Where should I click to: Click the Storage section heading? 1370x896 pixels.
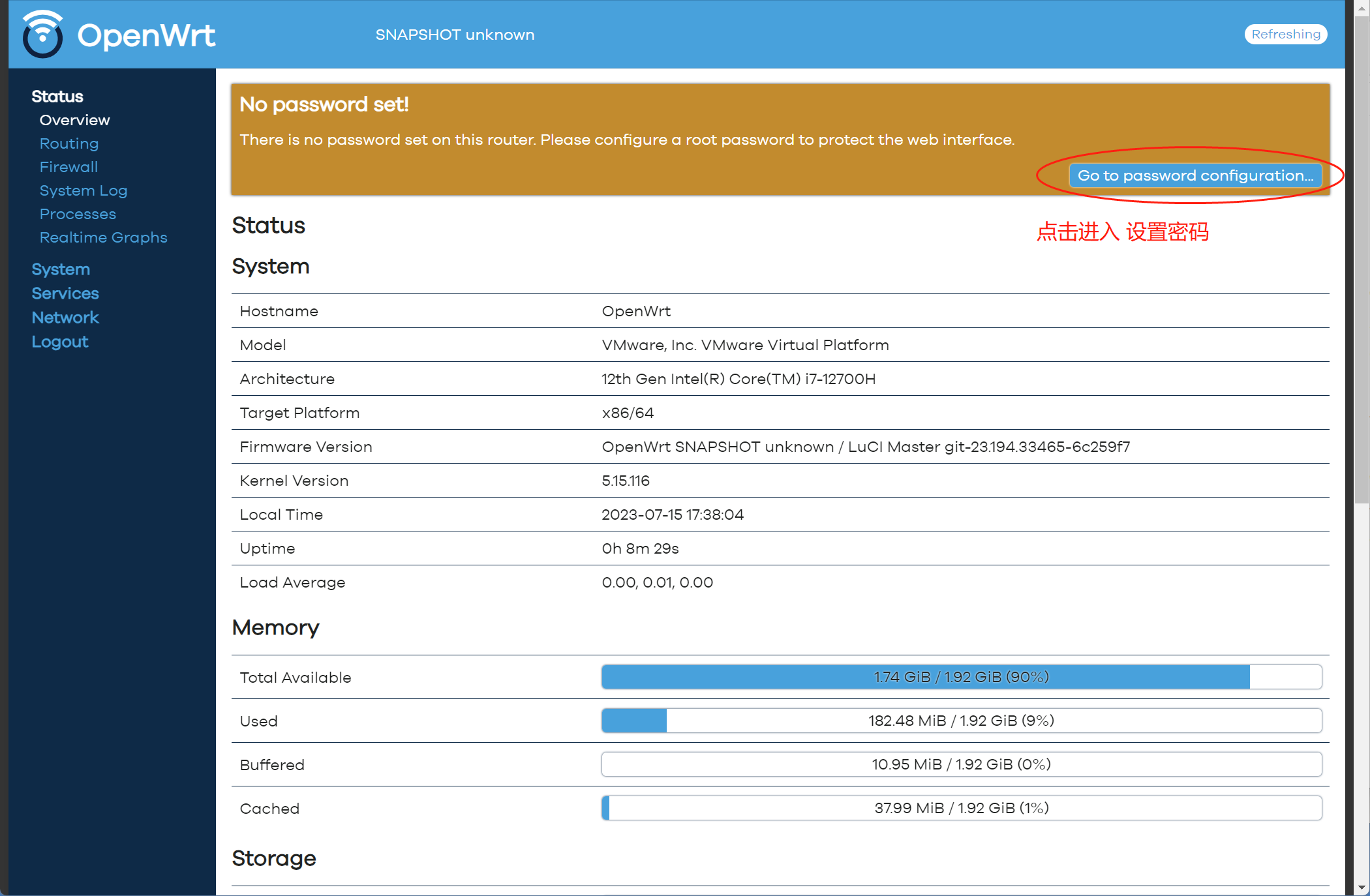pyautogui.click(x=274, y=858)
